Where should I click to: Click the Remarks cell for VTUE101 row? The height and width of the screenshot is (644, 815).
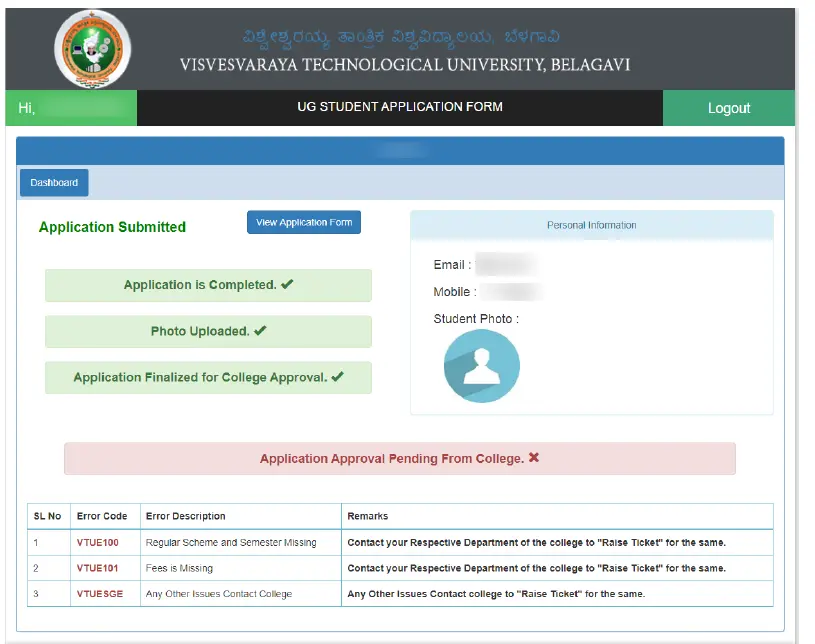click(557, 568)
